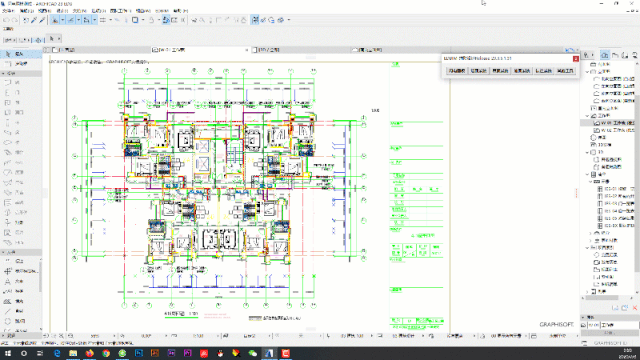Click the leftmost button in the floating plugin dialog

(x=457, y=71)
